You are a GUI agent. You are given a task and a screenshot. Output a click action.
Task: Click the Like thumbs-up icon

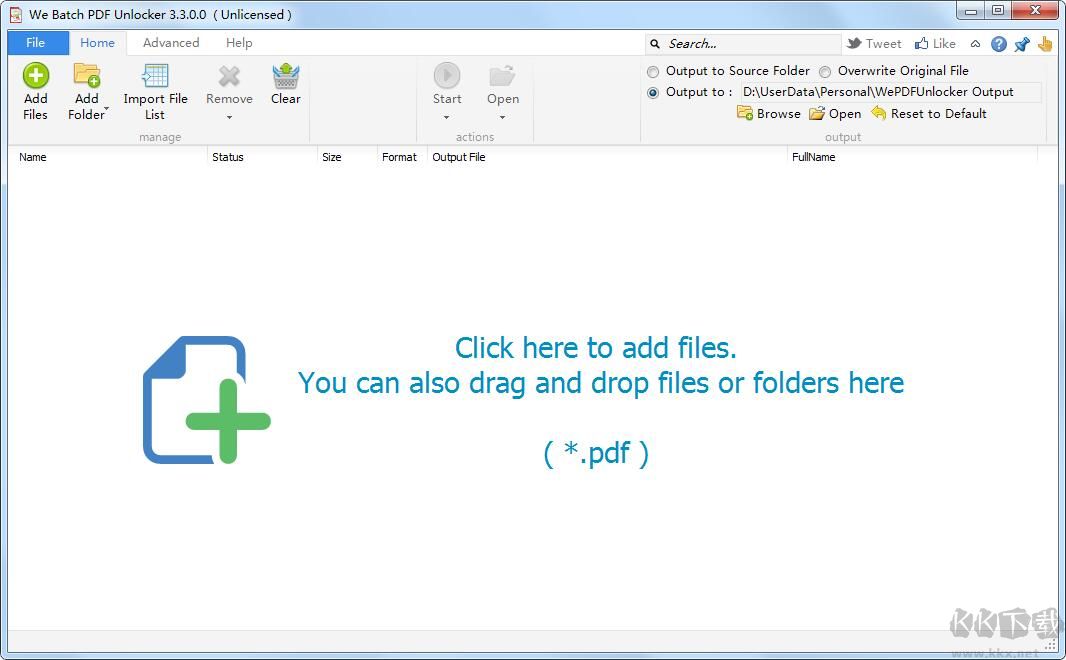(921, 44)
